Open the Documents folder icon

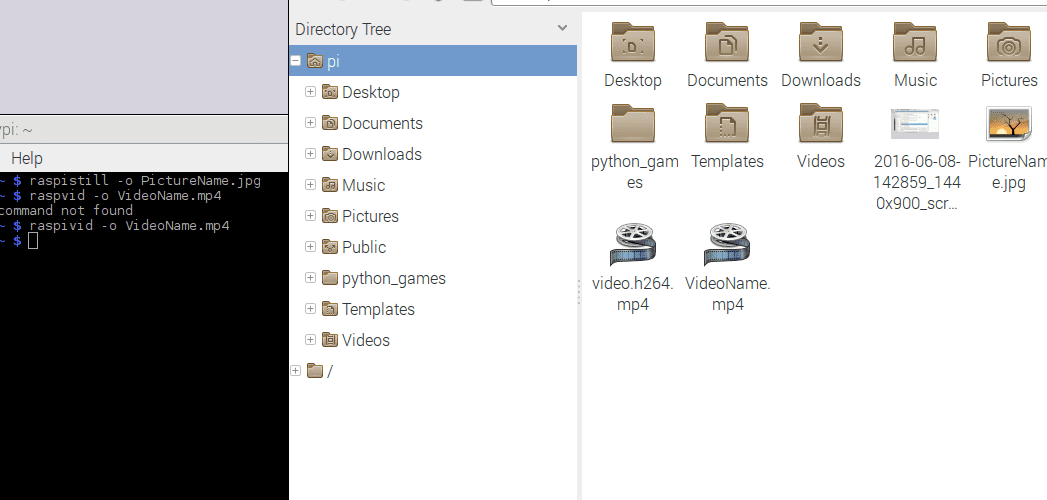point(727,44)
